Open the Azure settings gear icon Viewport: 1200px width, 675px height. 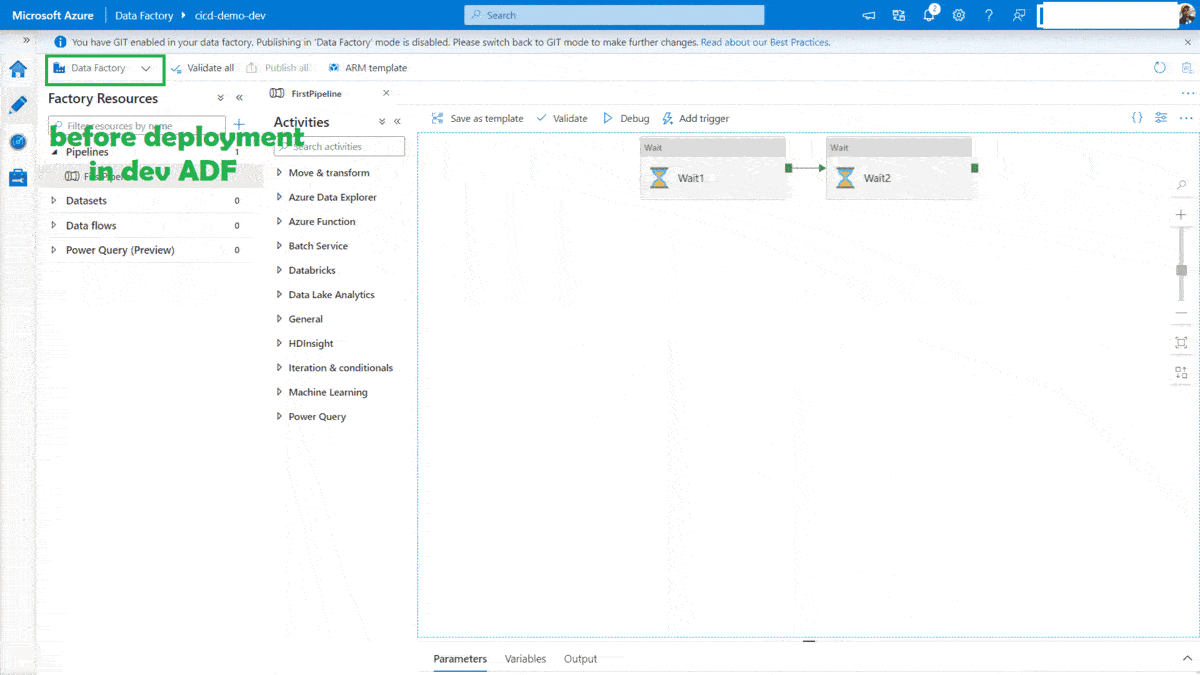click(958, 14)
